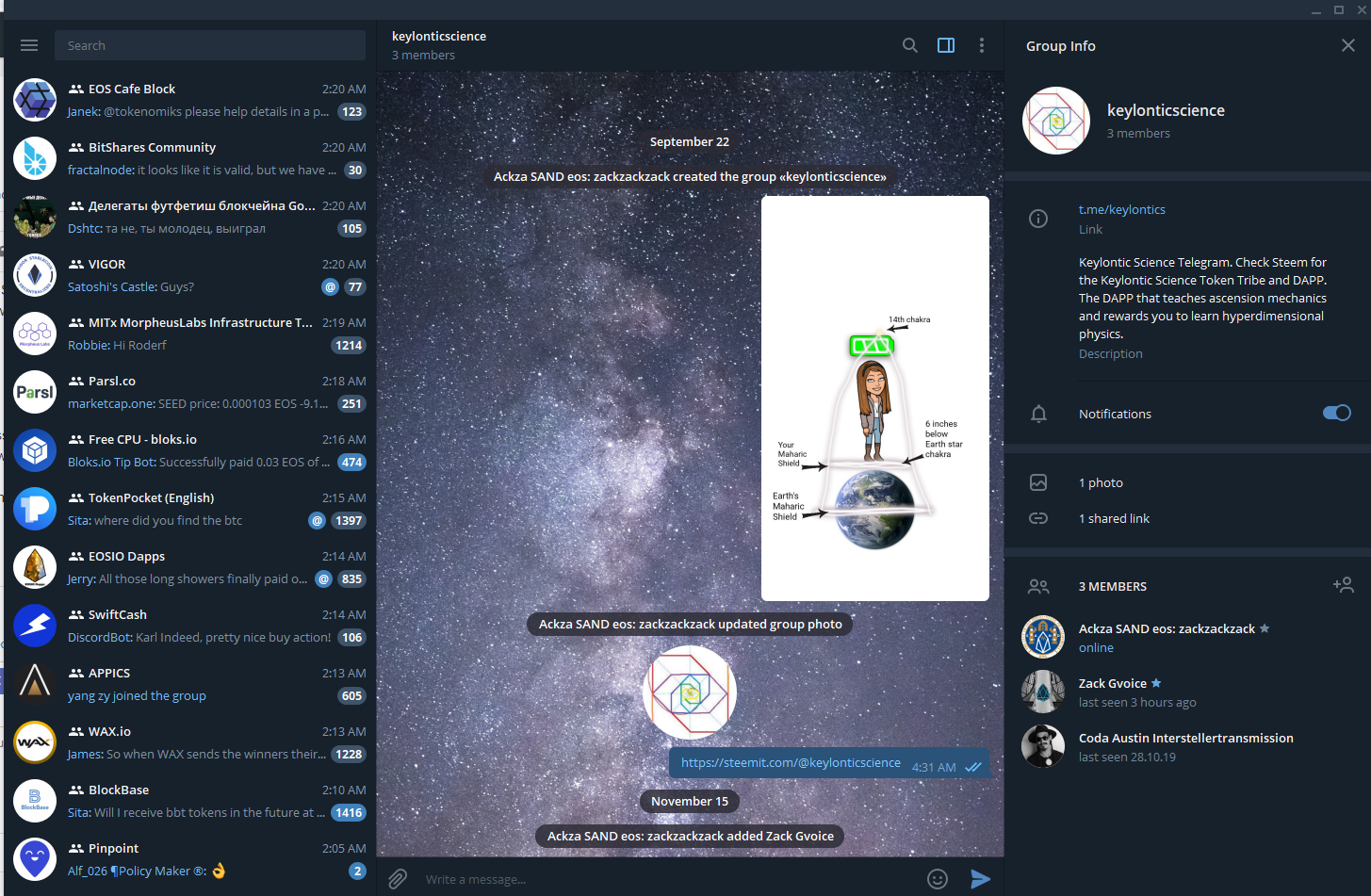The image size is (1371, 896).
Task: Click the keylonticscience group avatar in Group Info
Action: click(1055, 121)
